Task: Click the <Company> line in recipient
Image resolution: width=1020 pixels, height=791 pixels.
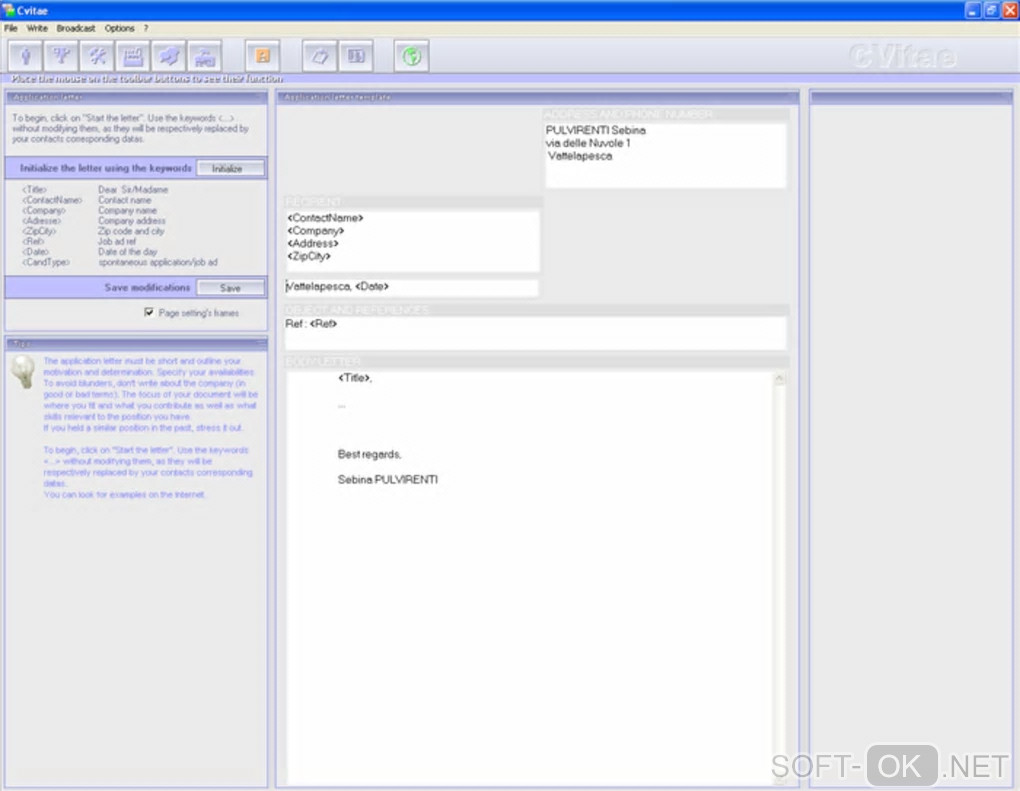Action: tap(315, 231)
